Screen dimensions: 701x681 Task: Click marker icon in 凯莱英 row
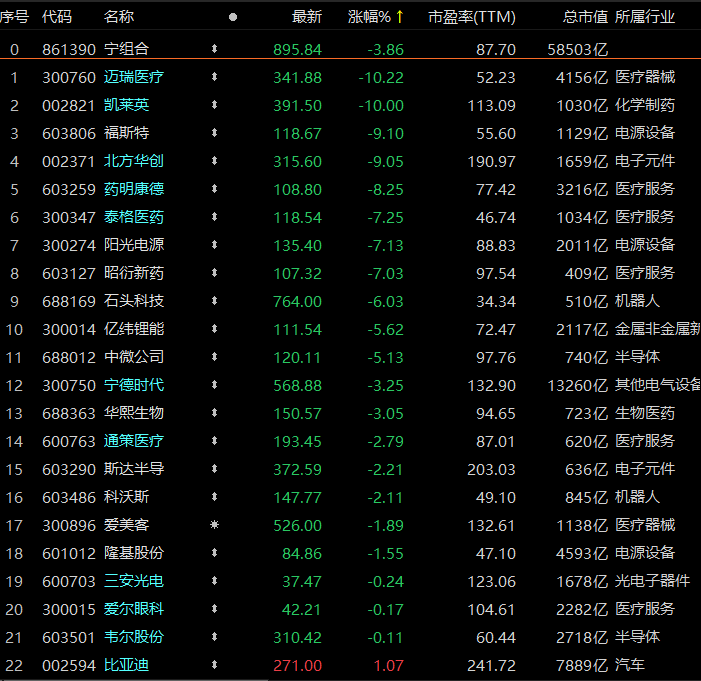(215, 105)
